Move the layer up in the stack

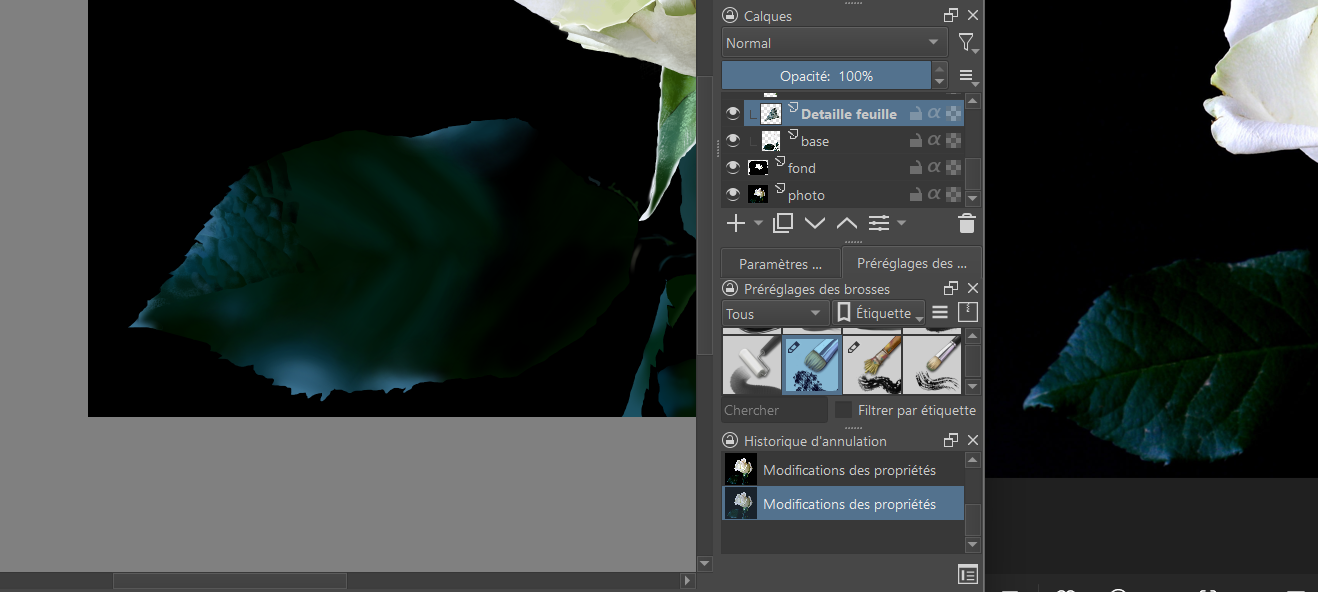point(847,223)
